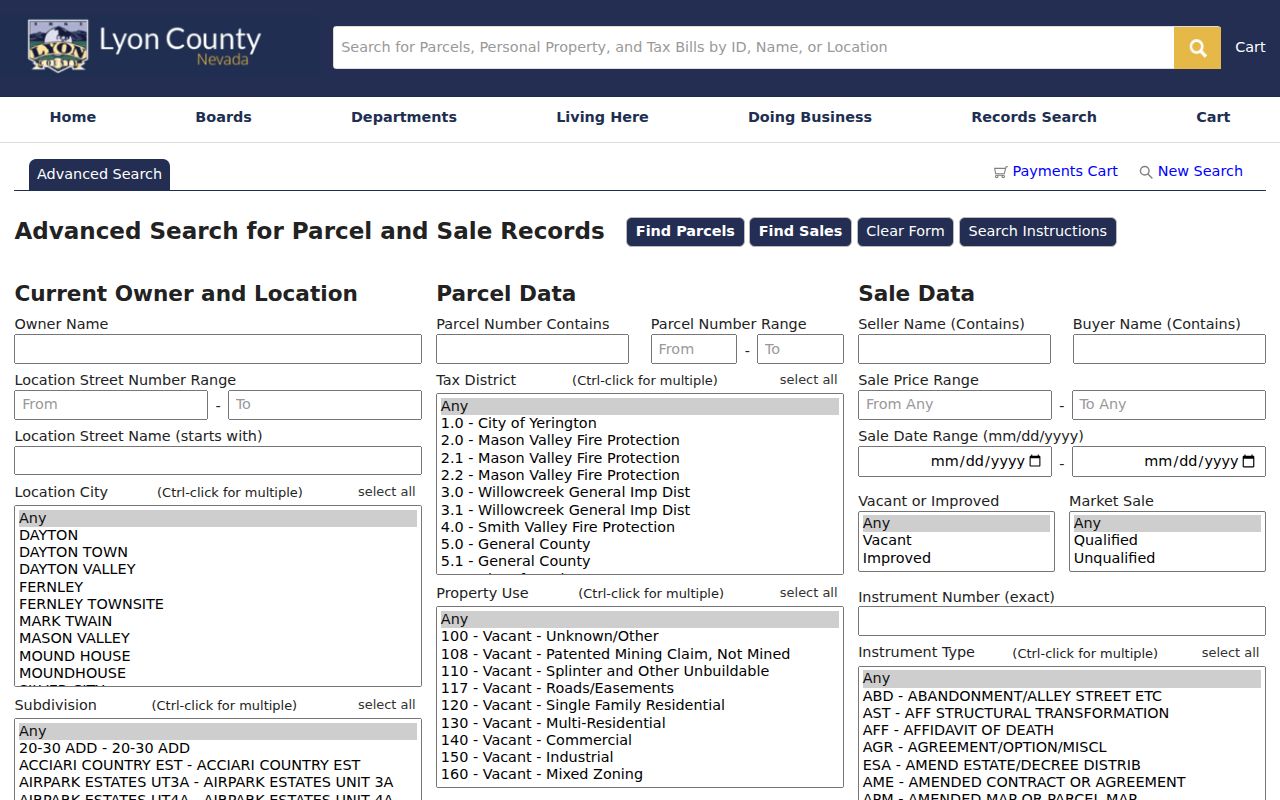Click the Payments Cart icon link
The width and height of the screenshot is (1280, 800).
1055,171
